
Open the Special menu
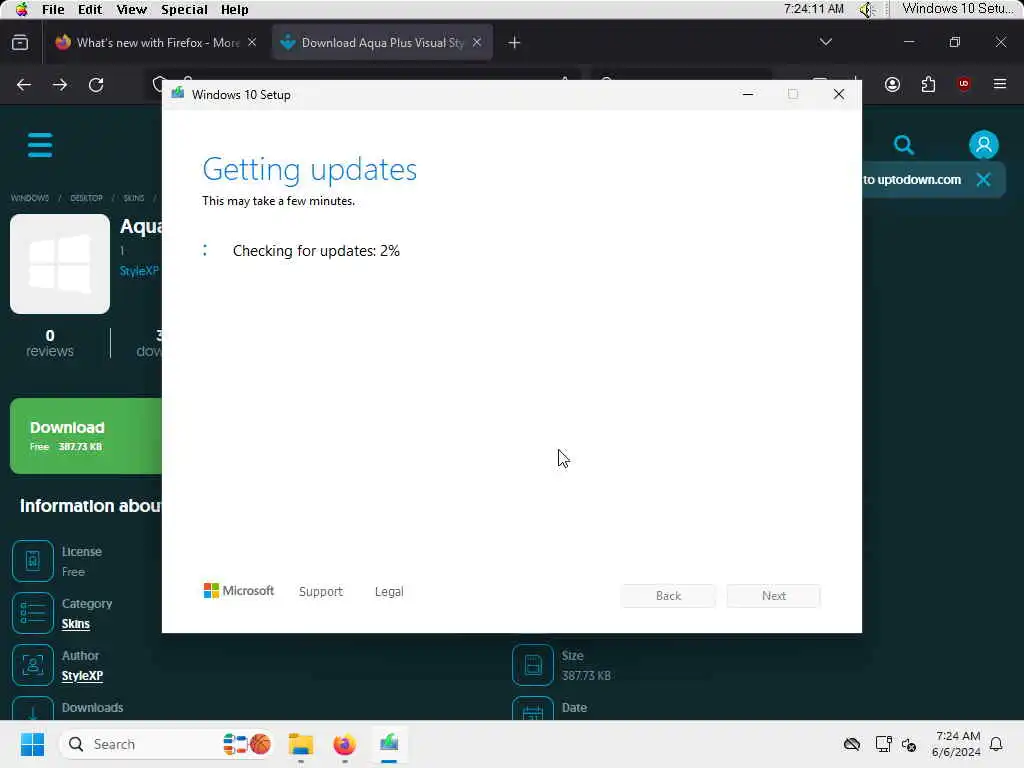(184, 9)
